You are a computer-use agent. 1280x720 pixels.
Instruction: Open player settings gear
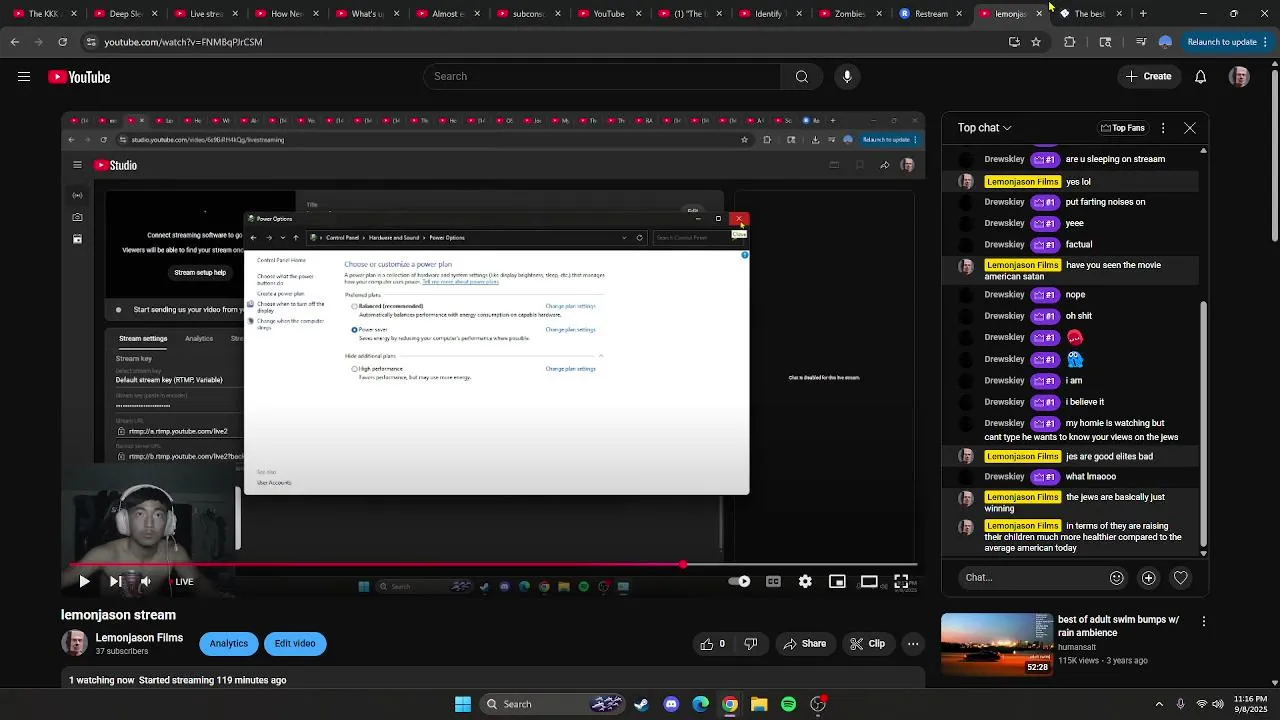pyautogui.click(x=805, y=581)
